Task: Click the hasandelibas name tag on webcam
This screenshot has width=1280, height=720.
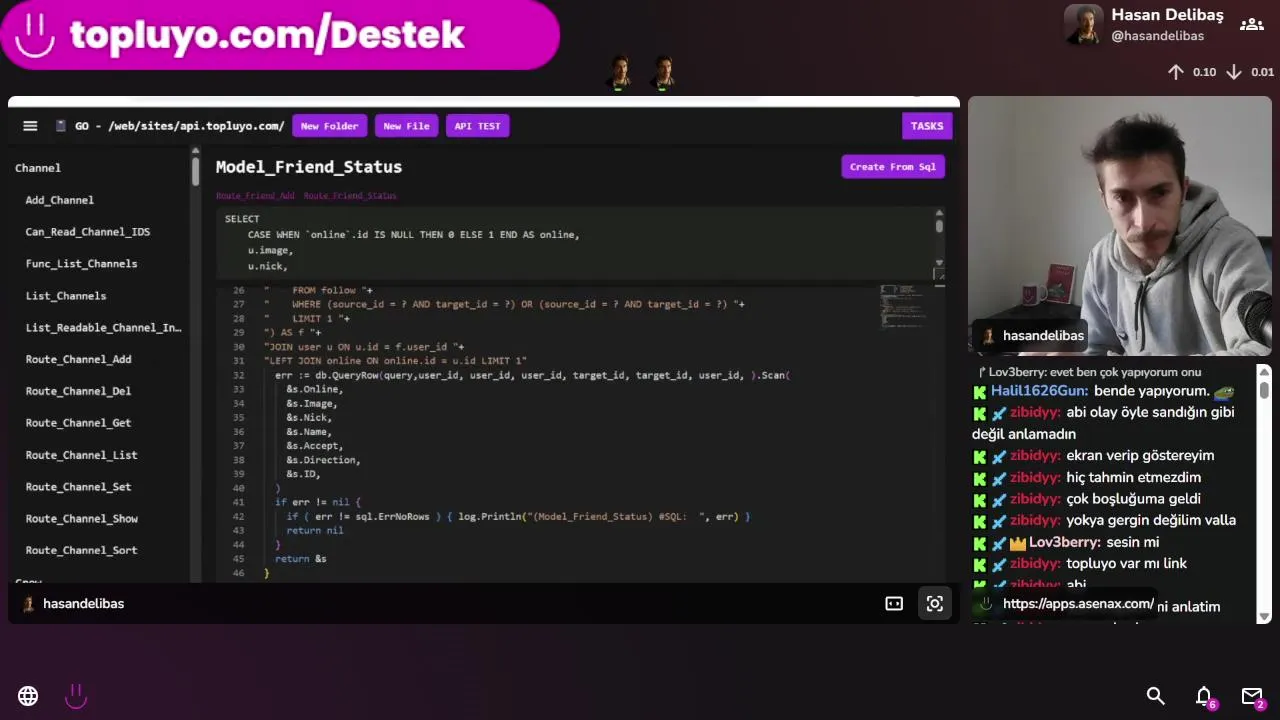Action: click(1030, 336)
